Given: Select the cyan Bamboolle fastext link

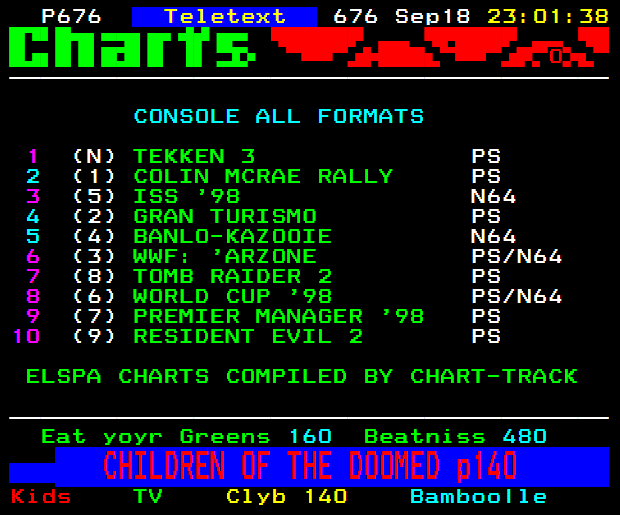Looking at the screenshot, I should tap(478, 496).
